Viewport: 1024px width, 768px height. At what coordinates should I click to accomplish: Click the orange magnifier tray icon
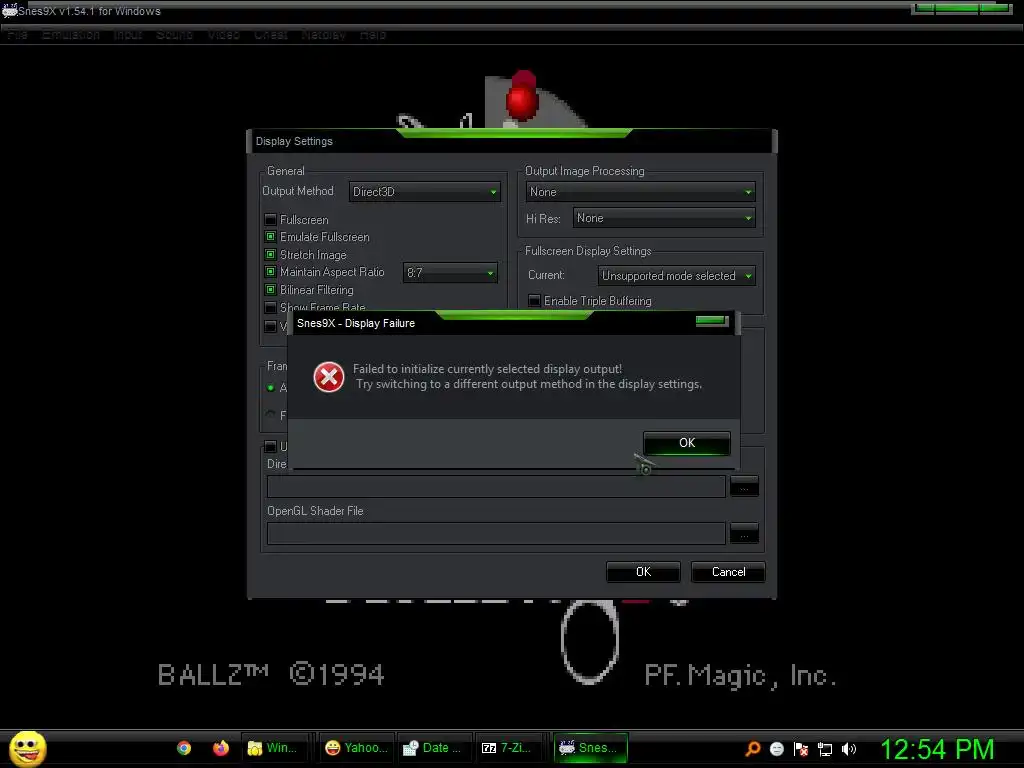(x=753, y=748)
